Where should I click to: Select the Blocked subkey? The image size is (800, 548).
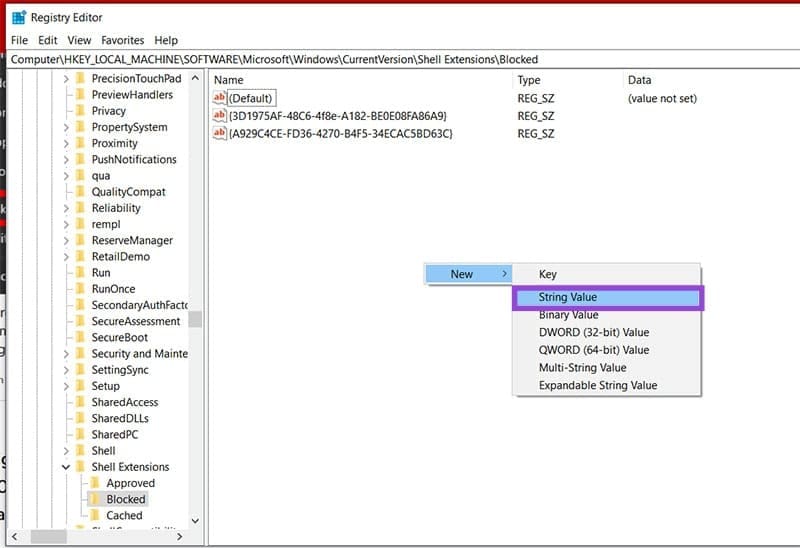tap(126, 500)
